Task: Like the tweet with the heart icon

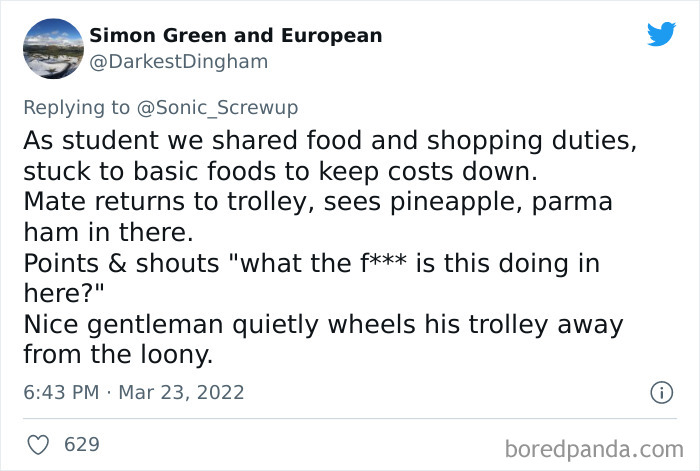Action: click(x=35, y=443)
